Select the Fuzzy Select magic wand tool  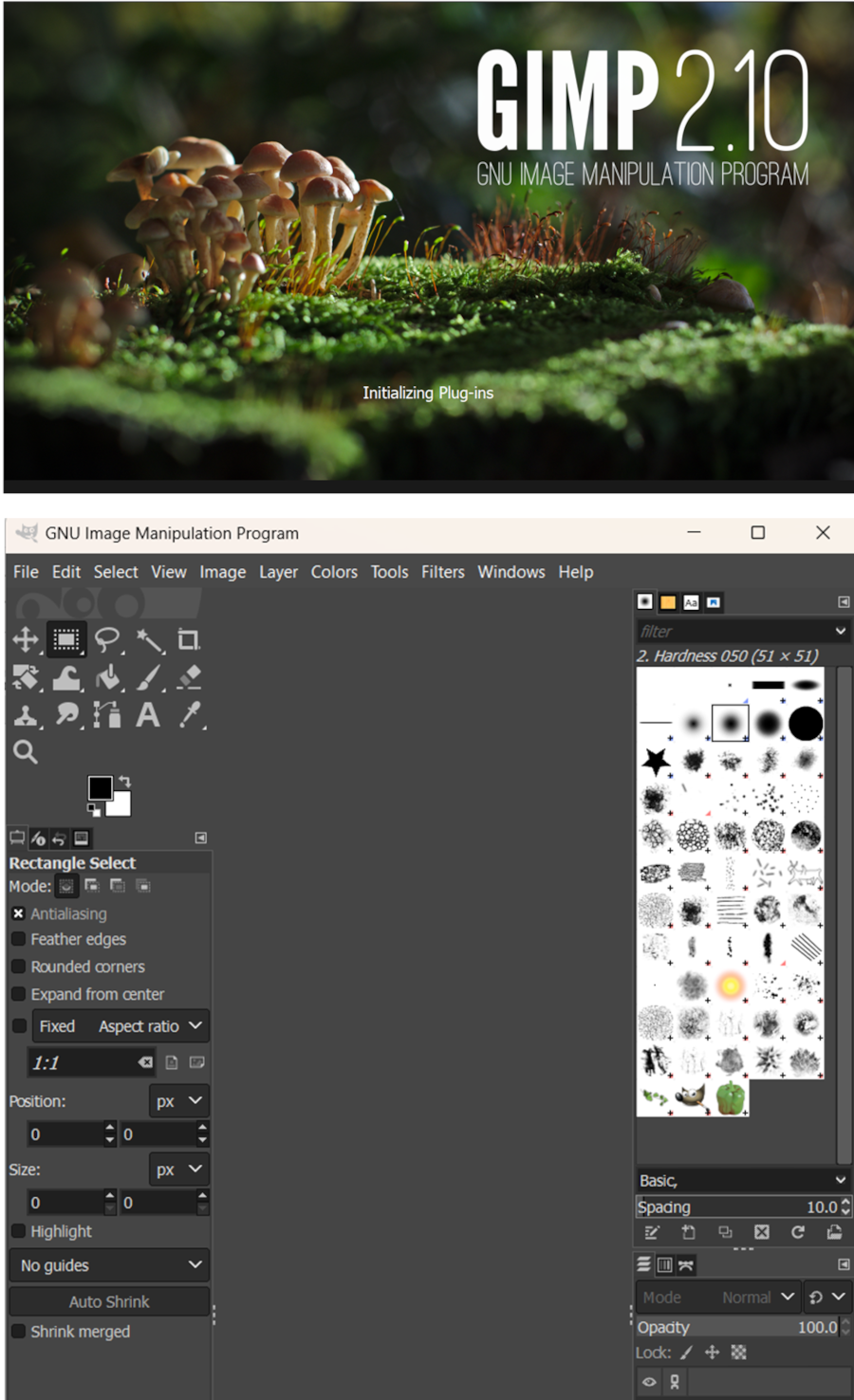click(149, 639)
